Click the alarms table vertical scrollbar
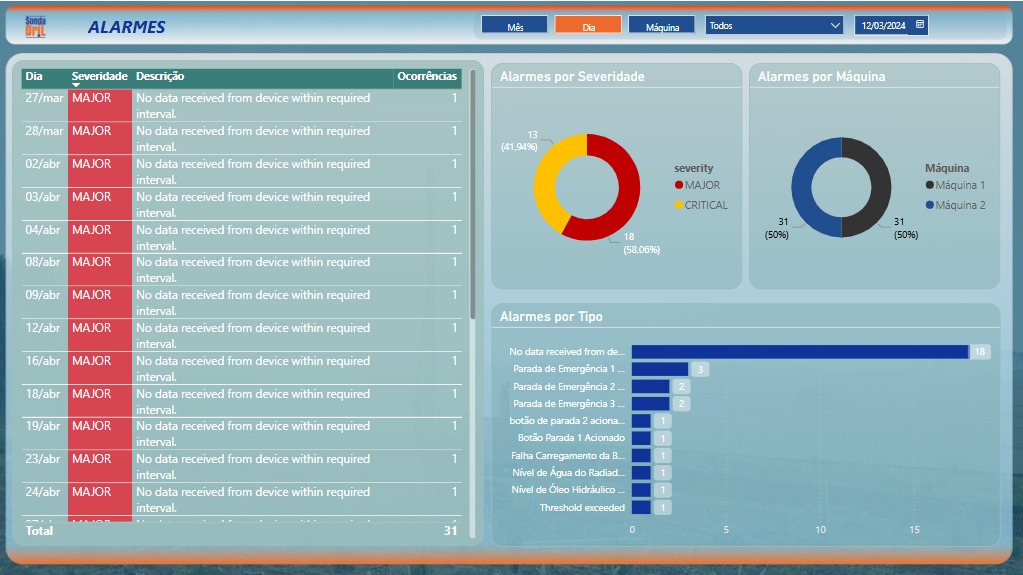 point(473,196)
